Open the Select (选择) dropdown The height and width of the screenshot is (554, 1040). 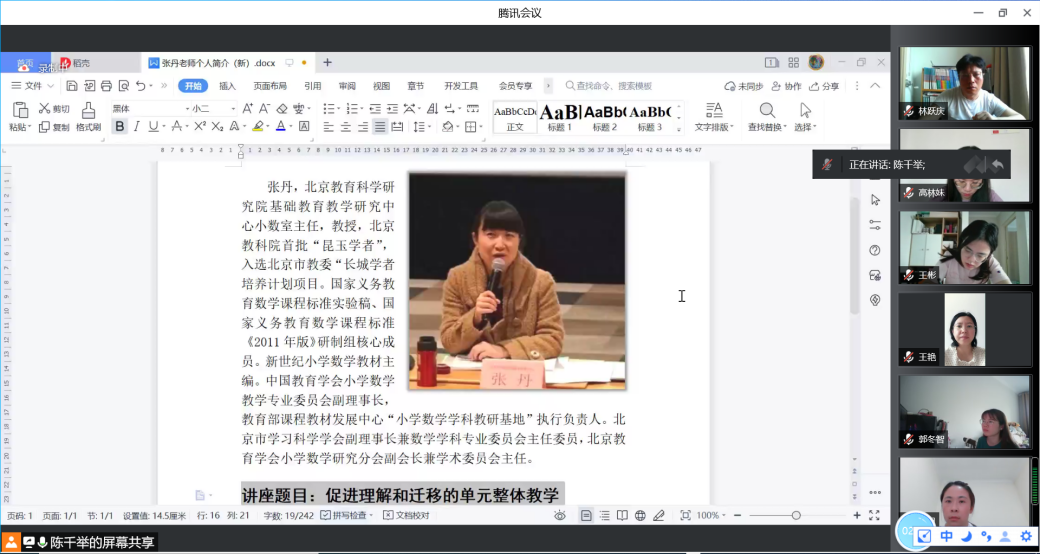point(805,127)
